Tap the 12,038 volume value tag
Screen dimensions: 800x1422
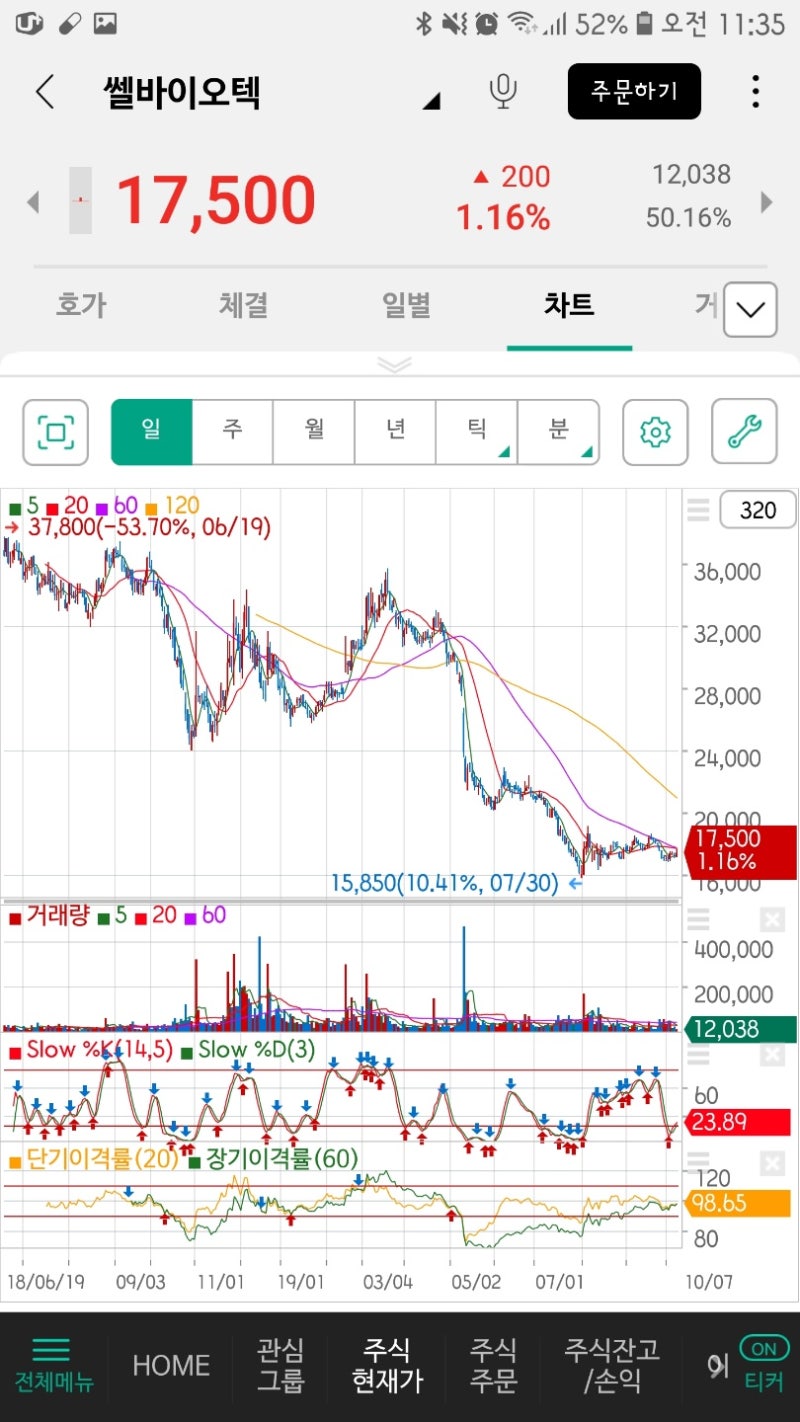[x=740, y=1029]
